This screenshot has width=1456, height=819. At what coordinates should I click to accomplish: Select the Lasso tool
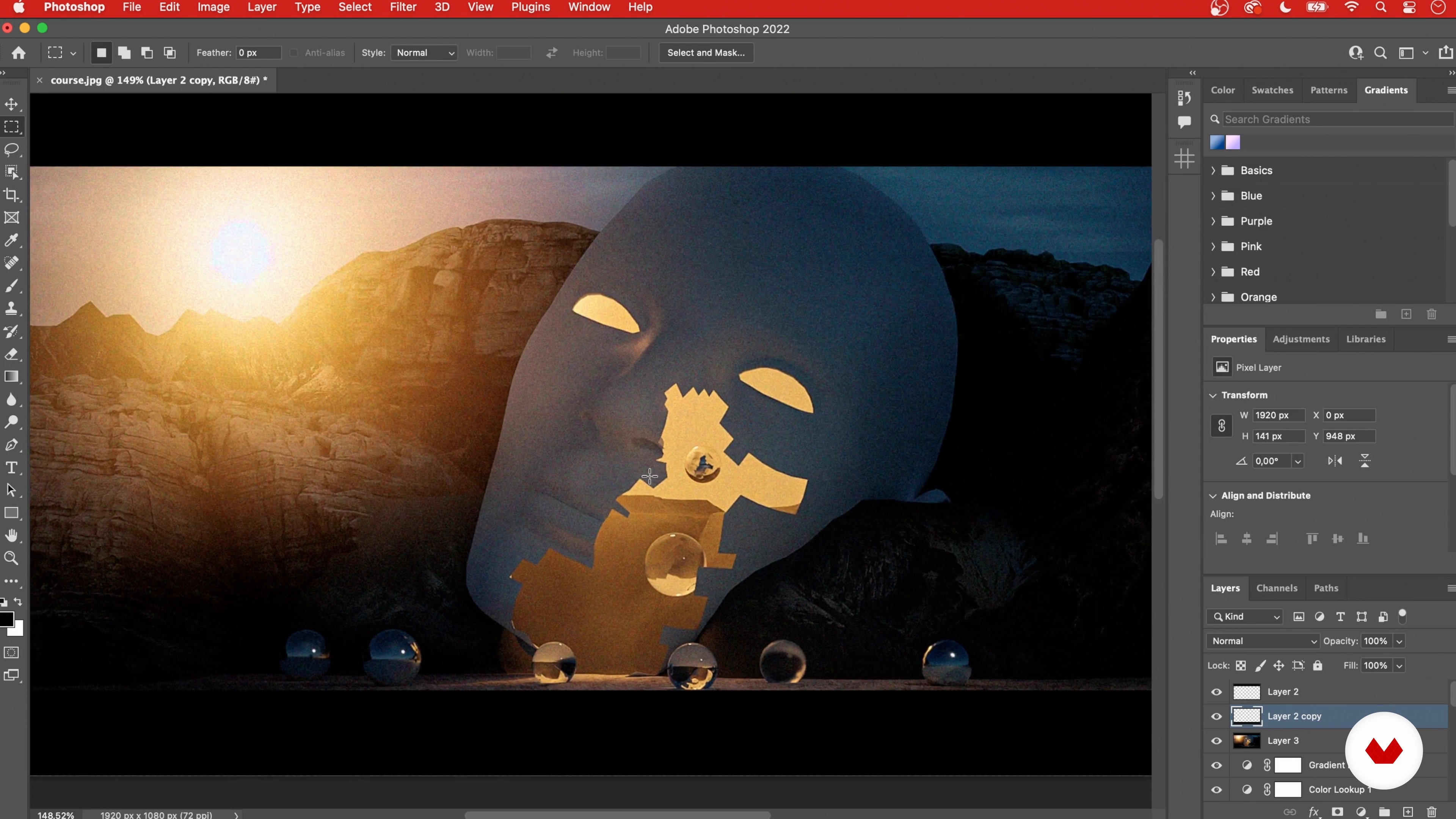pyautogui.click(x=11, y=149)
